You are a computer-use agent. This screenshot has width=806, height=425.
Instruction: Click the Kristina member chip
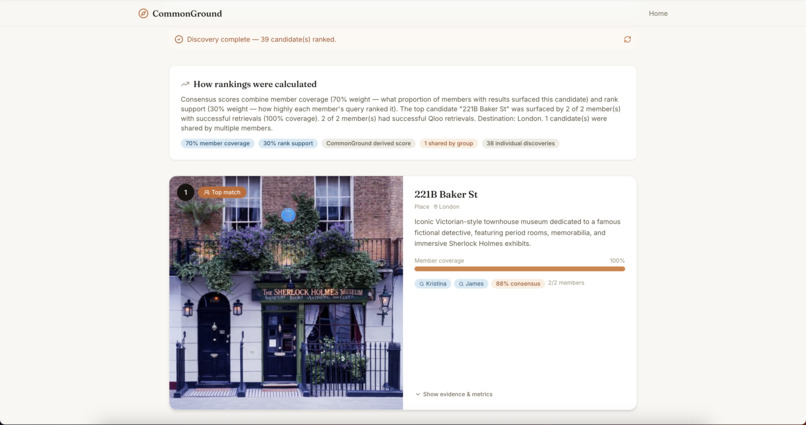[433, 284]
